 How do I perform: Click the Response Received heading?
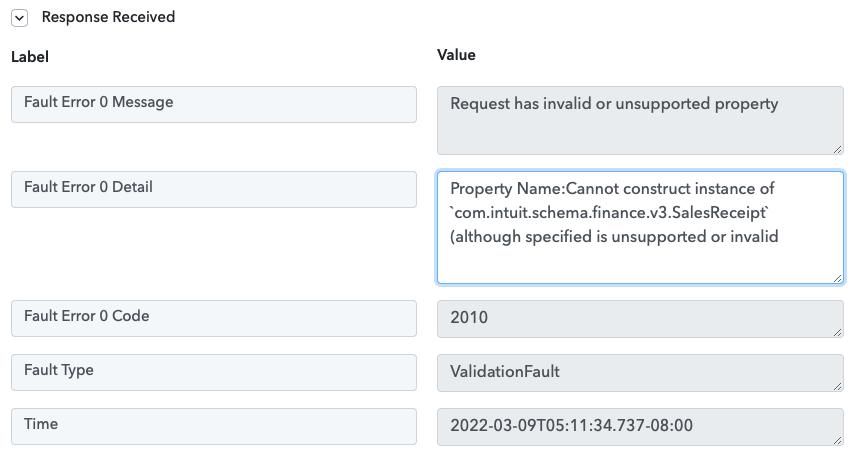pyautogui.click(x=108, y=17)
